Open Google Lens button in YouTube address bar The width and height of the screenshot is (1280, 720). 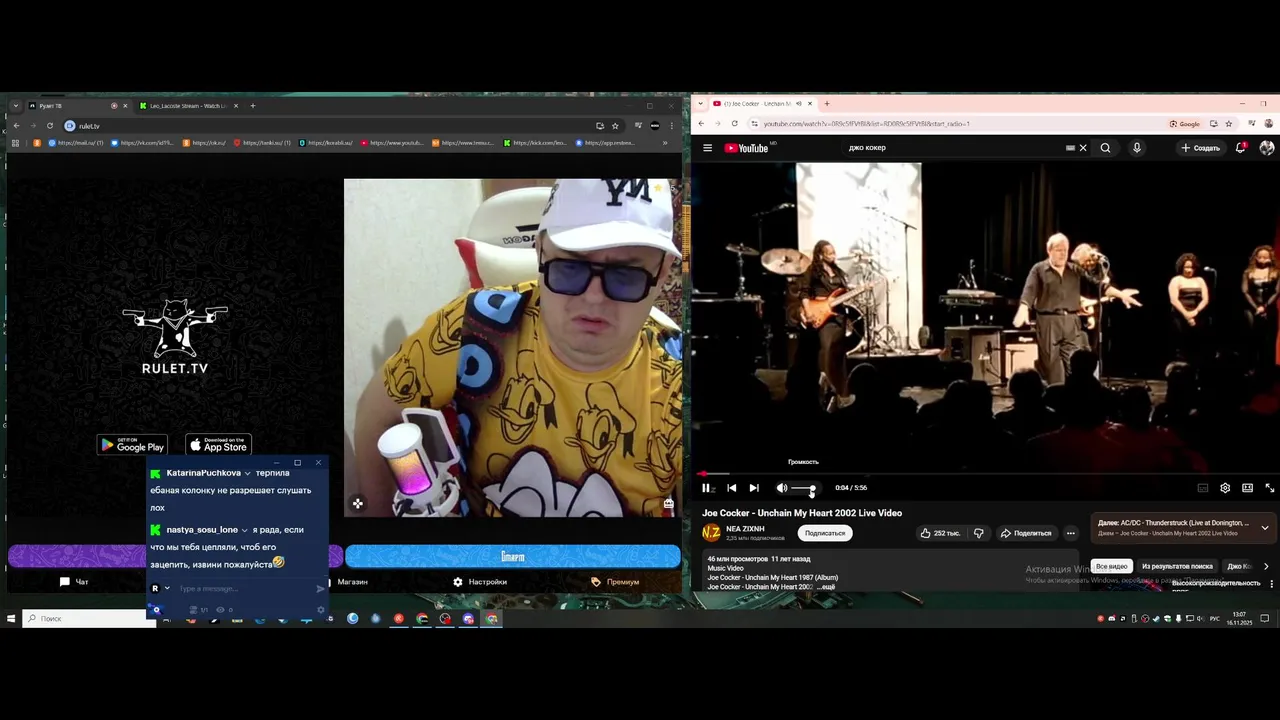[x=1185, y=124]
